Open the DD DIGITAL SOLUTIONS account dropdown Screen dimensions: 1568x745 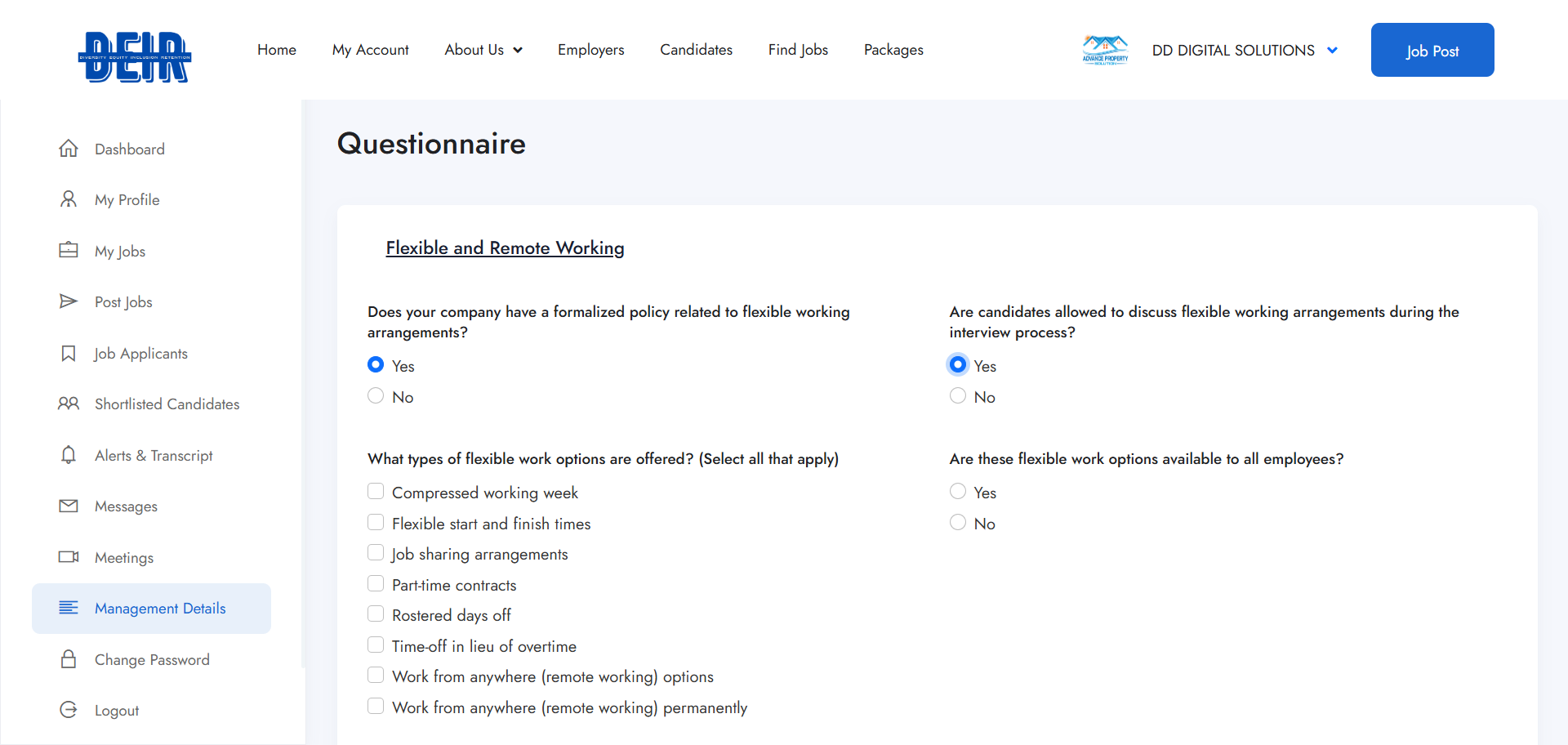point(1245,50)
